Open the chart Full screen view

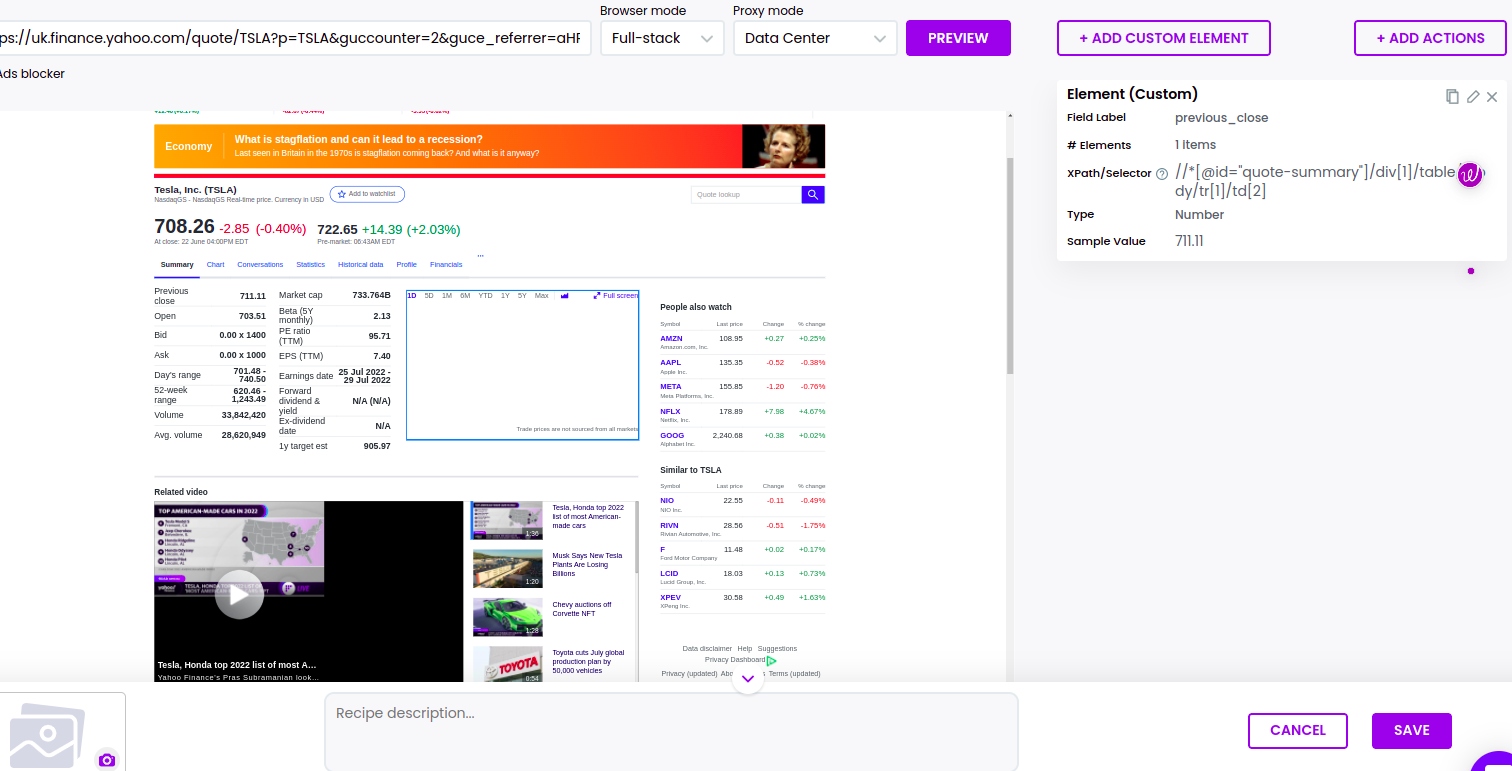(x=615, y=296)
